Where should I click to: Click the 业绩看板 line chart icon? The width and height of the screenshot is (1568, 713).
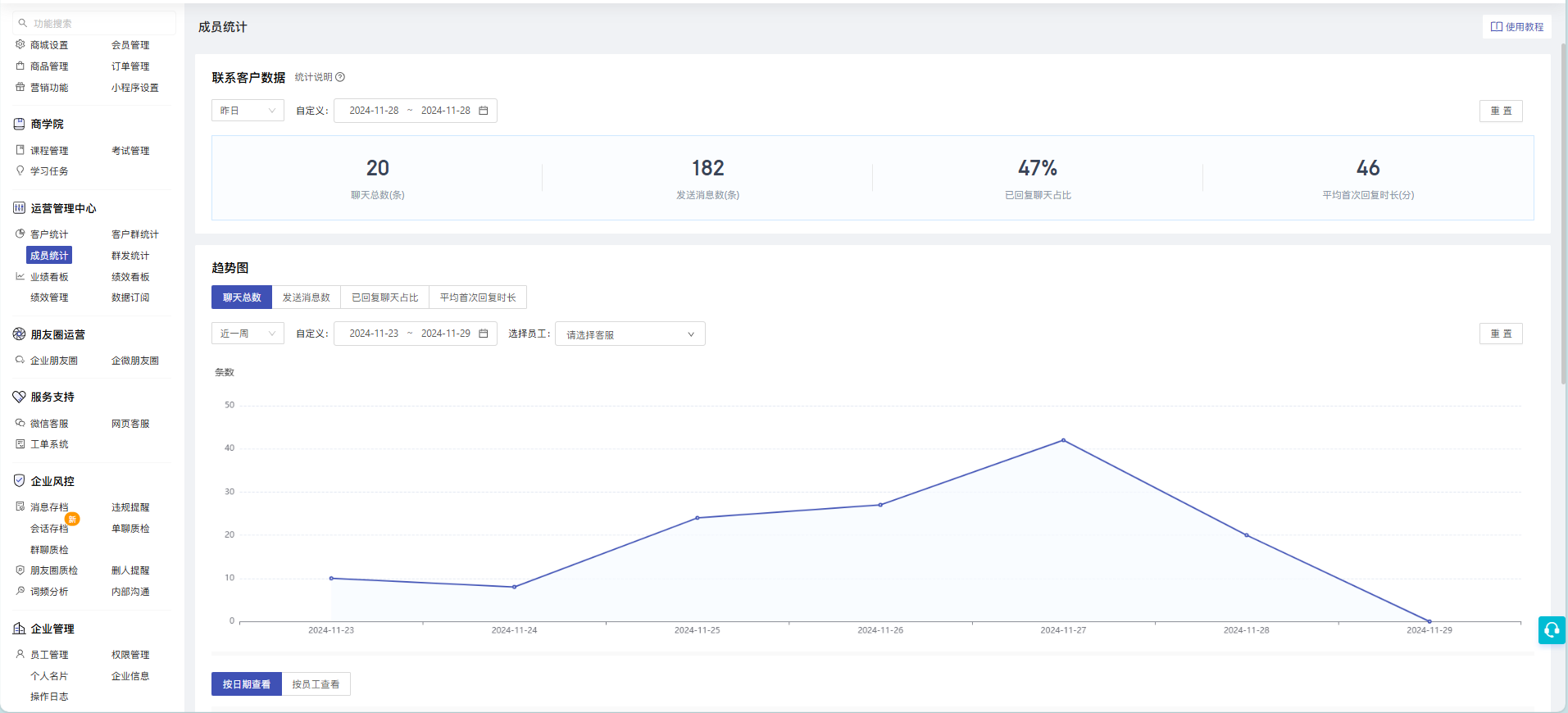coord(20,276)
